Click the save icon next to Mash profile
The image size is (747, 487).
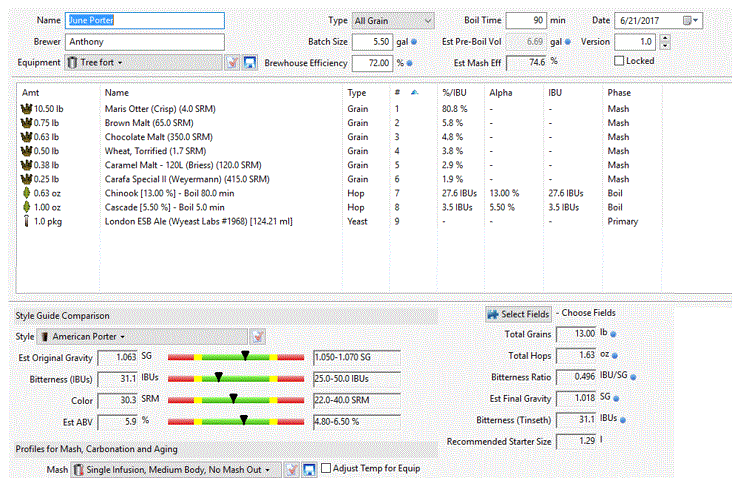click(309, 470)
